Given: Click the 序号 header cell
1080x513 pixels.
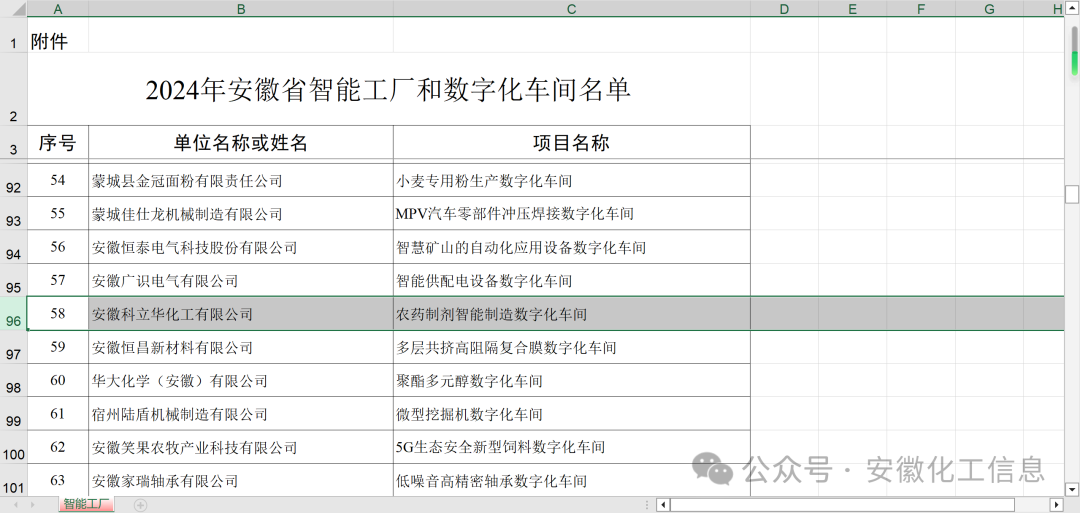Looking at the screenshot, I should (58, 143).
